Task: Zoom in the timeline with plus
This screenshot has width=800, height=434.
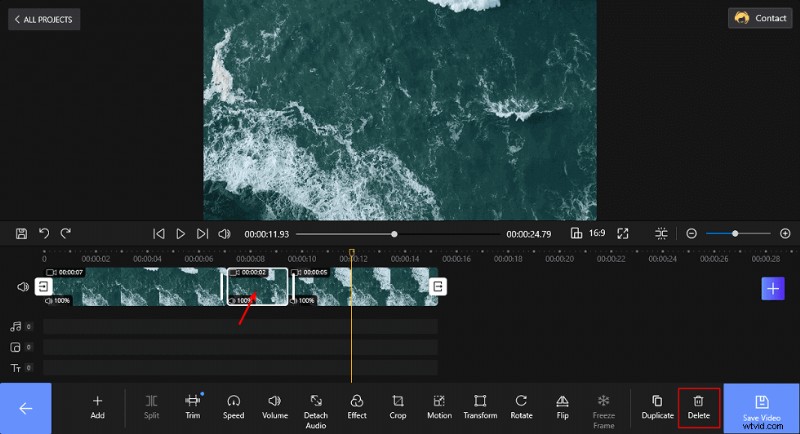Action: tap(785, 234)
